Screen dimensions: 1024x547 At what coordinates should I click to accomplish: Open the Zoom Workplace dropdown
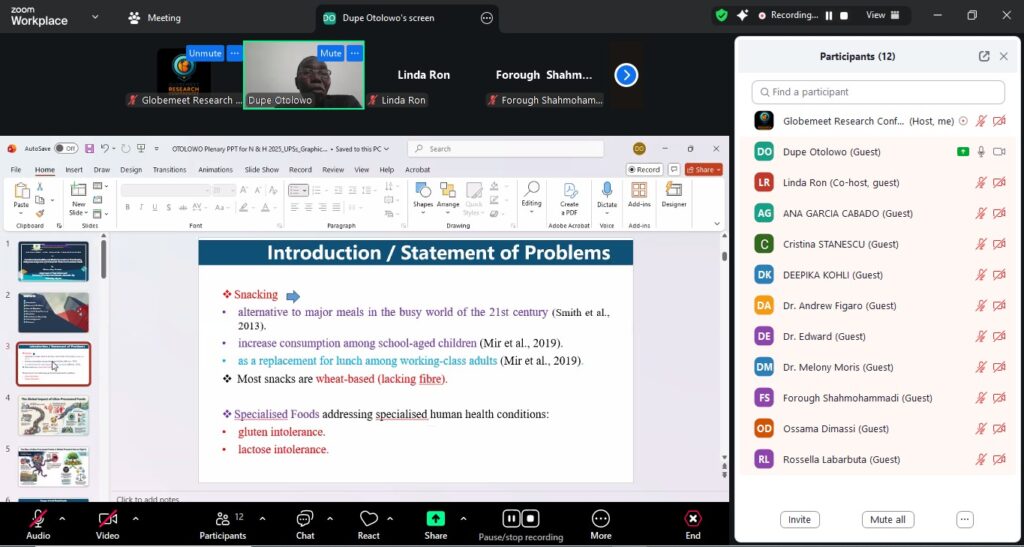[95, 17]
